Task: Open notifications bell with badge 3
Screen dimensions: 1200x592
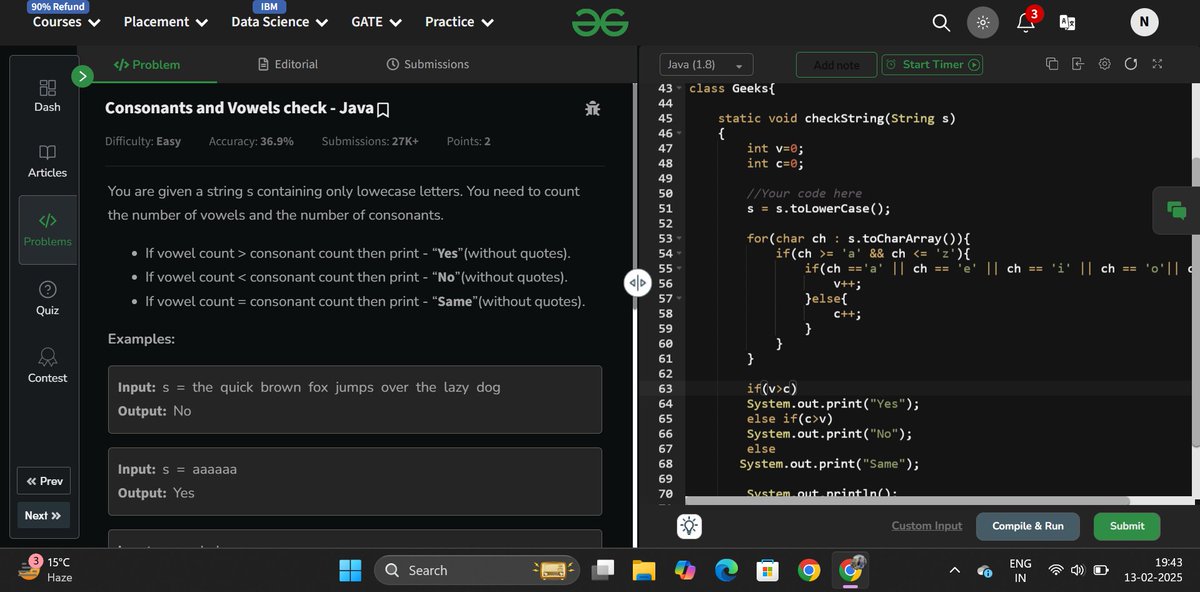Action: point(1026,21)
